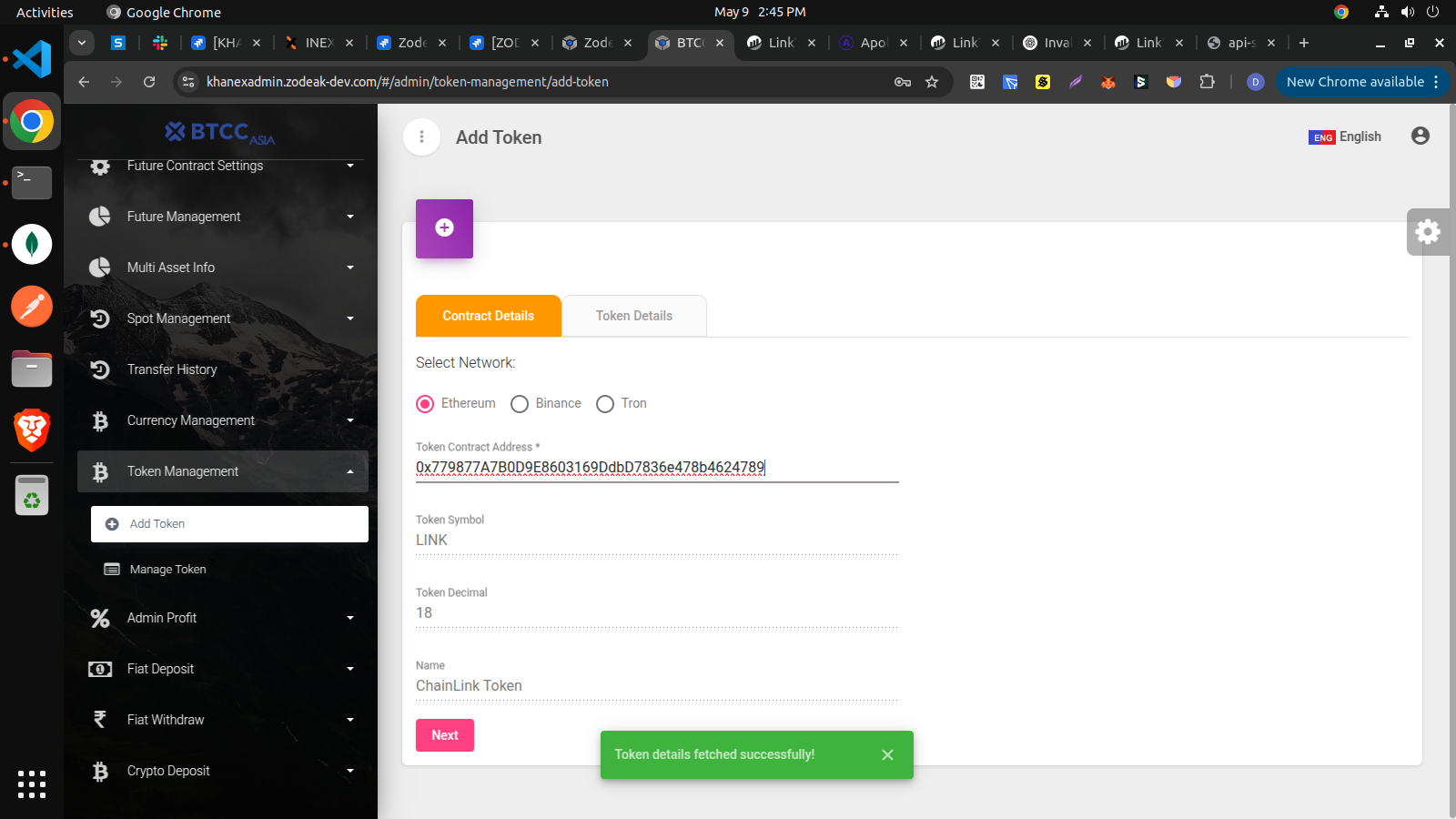Focus the Token Contract Address field
This screenshot has width=1456, height=819.
point(657,468)
